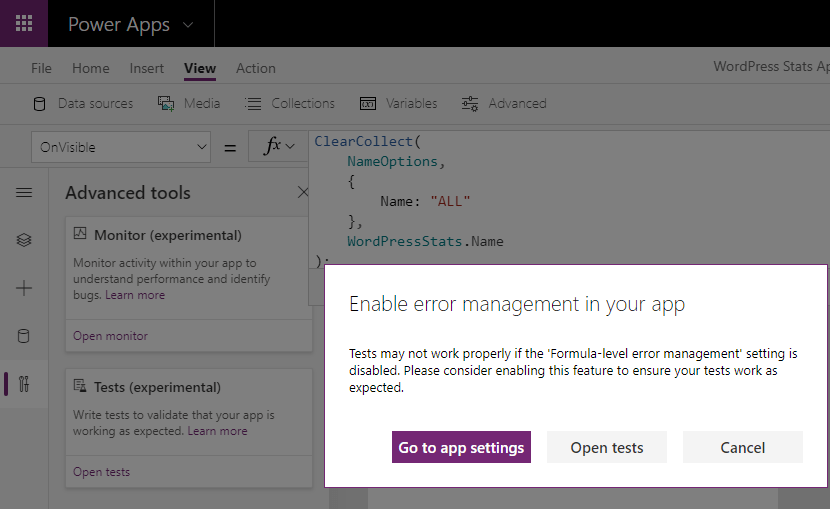
Task: Toggle the hamburger menu in left rail
Action: click(x=24, y=193)
